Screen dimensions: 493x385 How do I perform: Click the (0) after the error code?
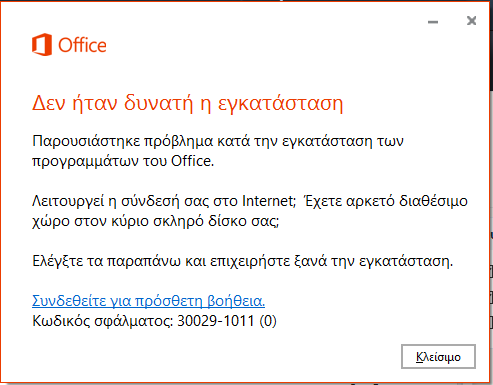pyautogui.click(x=268, y=321)
